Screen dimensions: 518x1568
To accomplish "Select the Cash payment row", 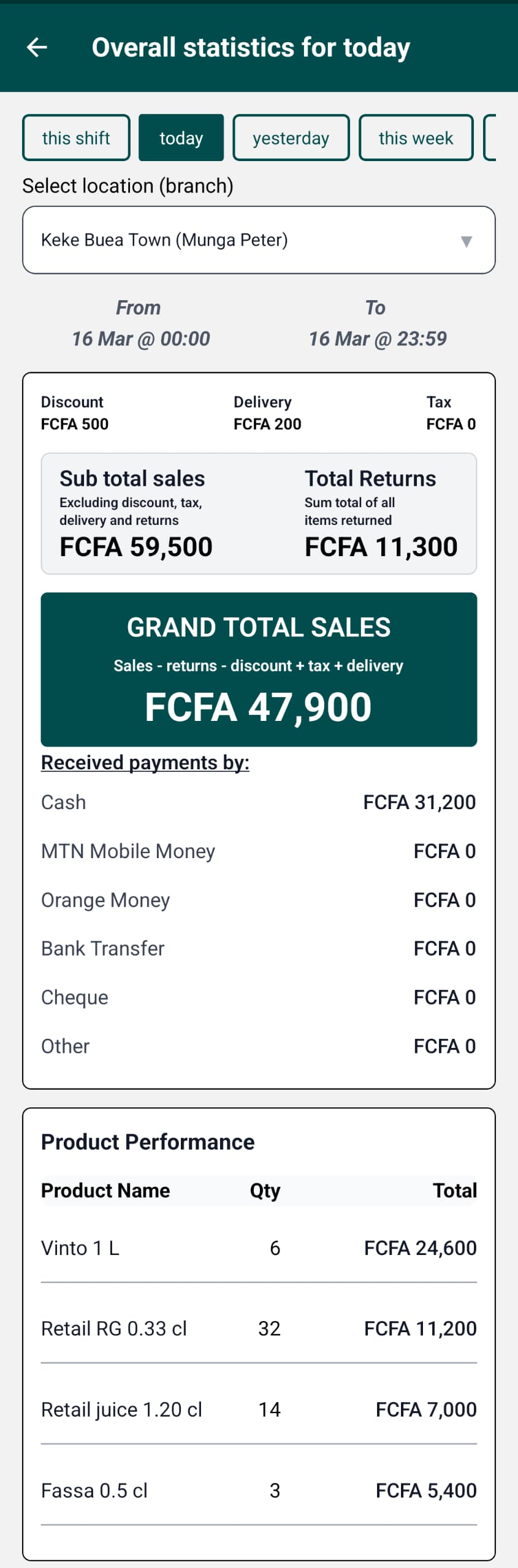I will (x=258, y=802).
